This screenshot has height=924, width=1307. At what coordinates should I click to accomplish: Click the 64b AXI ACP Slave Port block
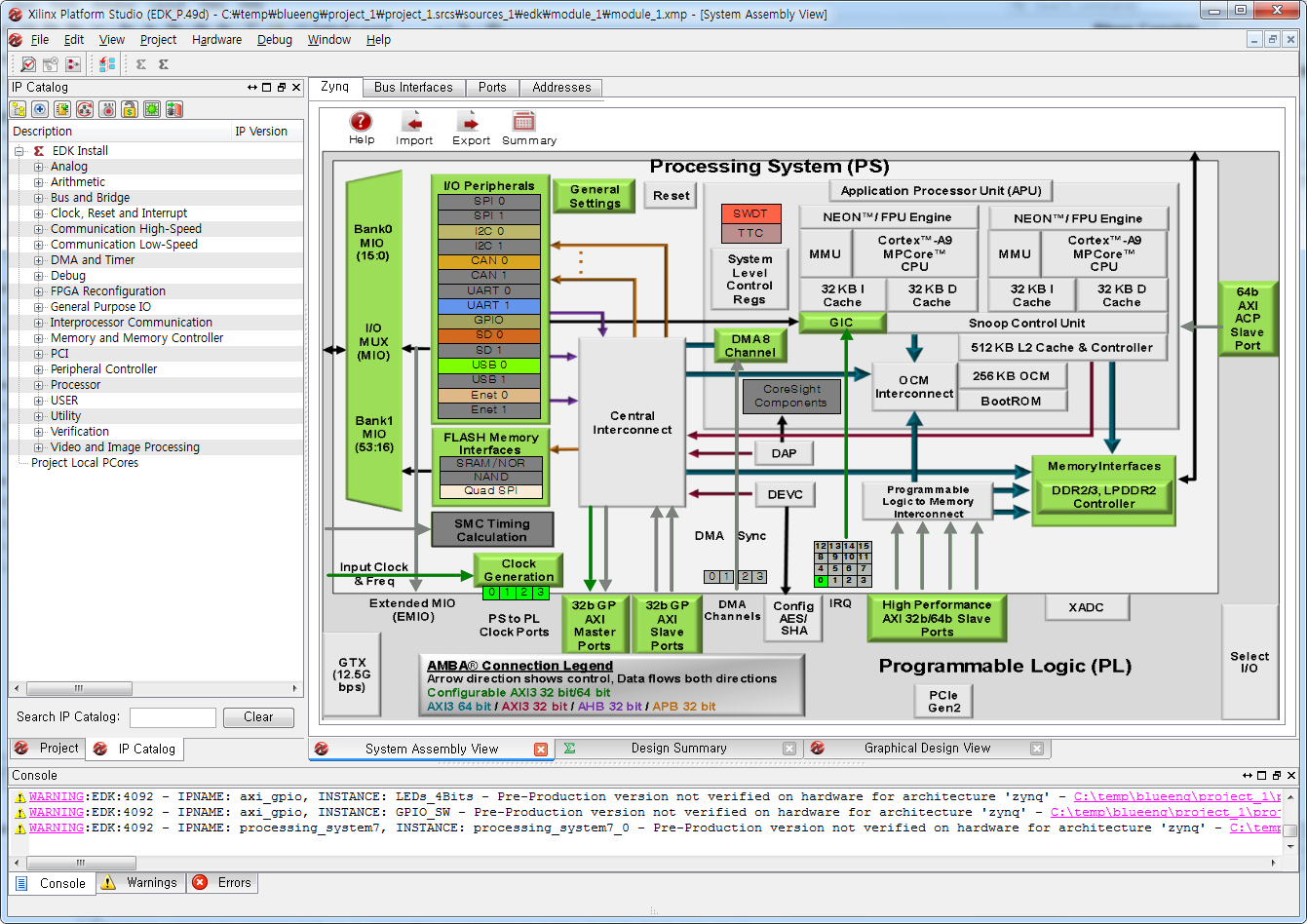coord(1248,319)
